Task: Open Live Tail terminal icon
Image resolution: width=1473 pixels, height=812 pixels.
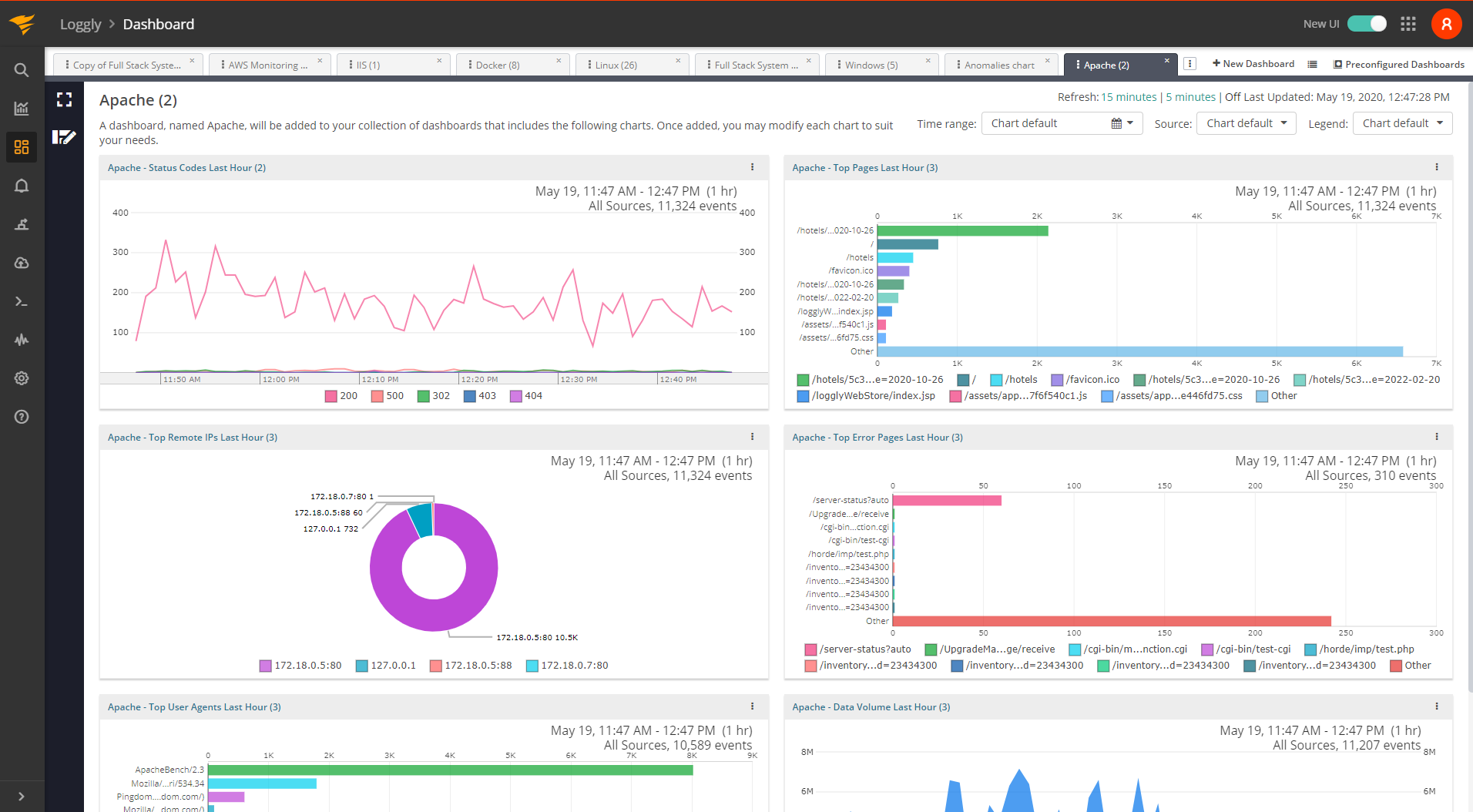Action: (22, 301)
